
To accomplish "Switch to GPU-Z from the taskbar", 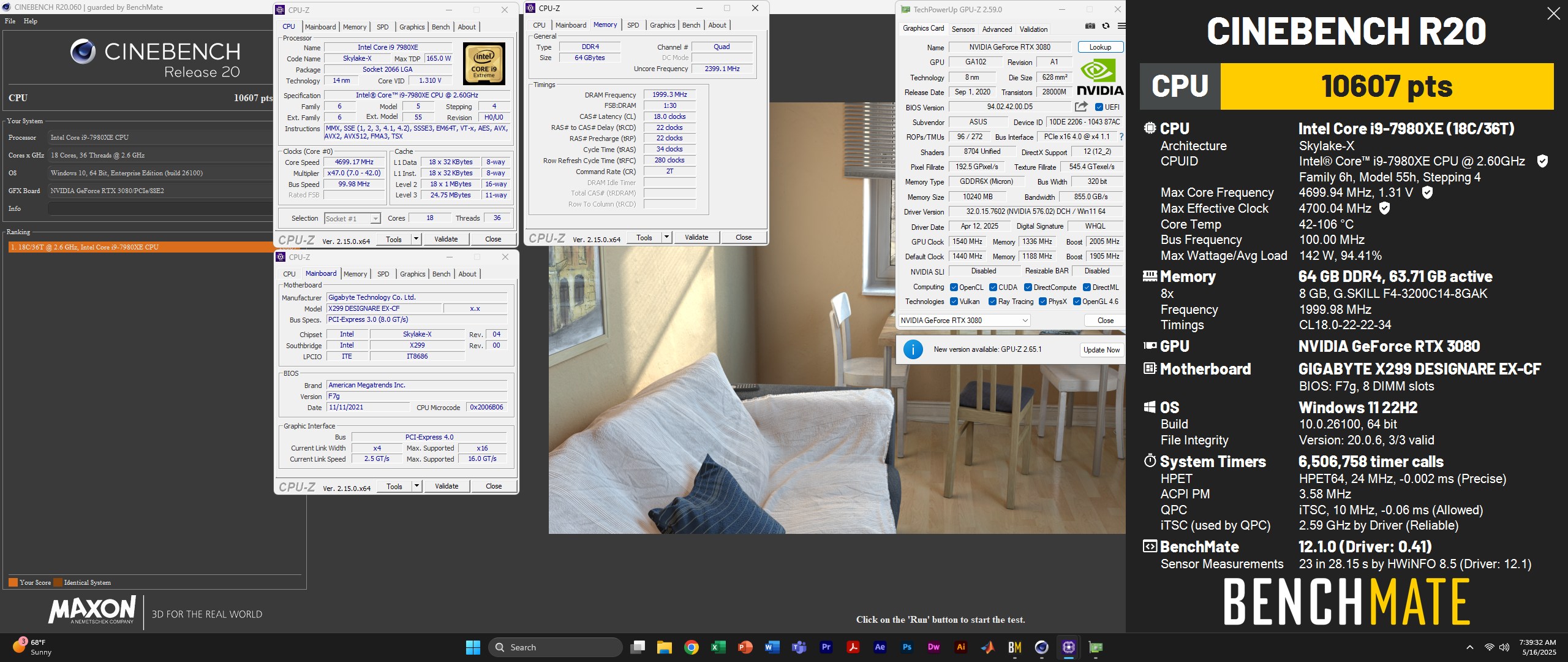I will (x=1096, y=647).
